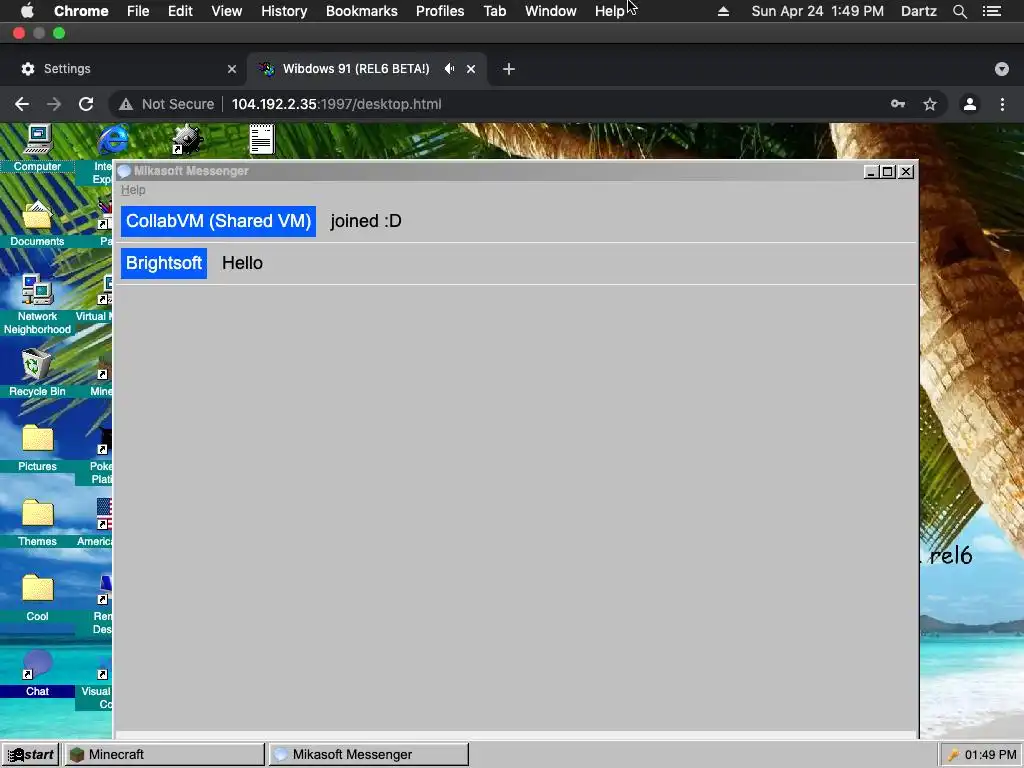Mute the Wibdows 91 tab audio icon
Image resolution: width=1024 pixels, height=768 pixels.
click(x=449, y=69)
